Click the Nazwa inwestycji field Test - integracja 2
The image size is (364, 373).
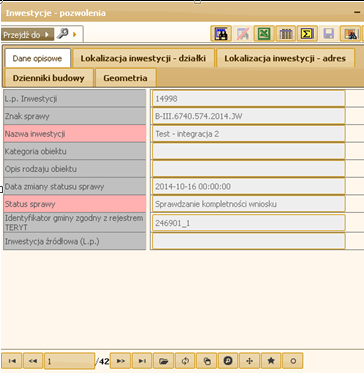(x=248, y=134)
